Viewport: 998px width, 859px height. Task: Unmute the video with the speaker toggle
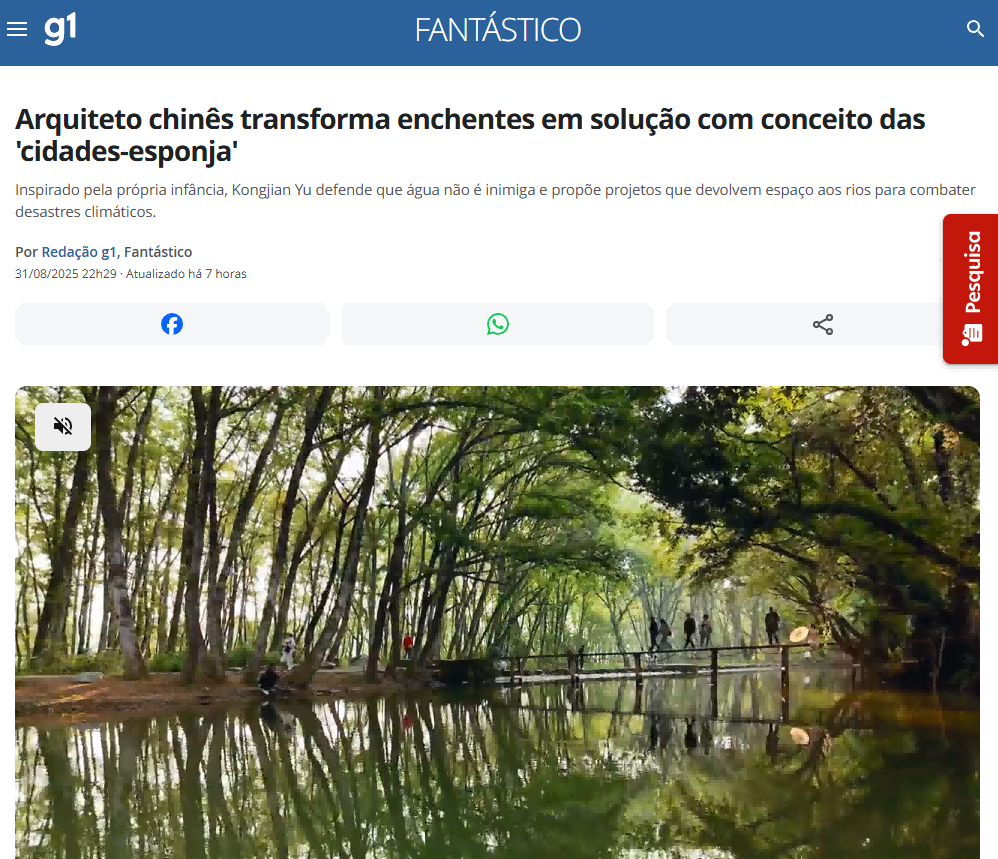[63, 426]
